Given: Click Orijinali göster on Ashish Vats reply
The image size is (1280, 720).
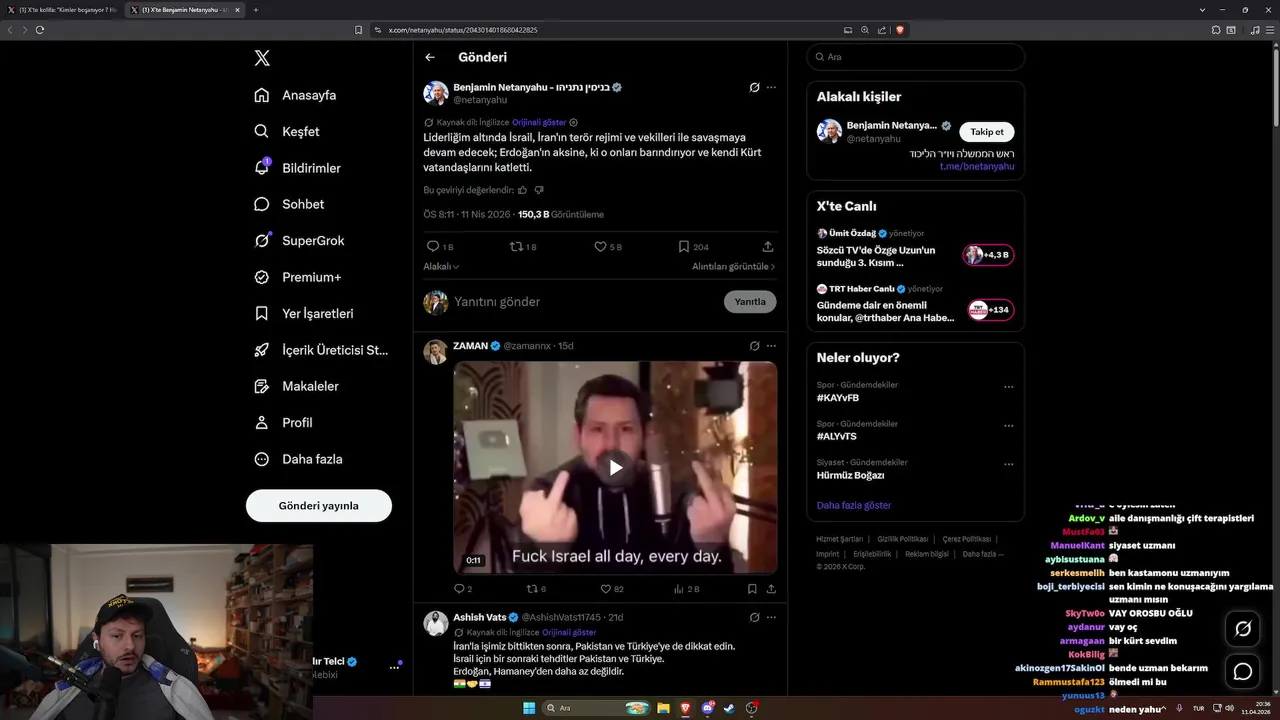Looking at the screenshot, I should (569, 632).
